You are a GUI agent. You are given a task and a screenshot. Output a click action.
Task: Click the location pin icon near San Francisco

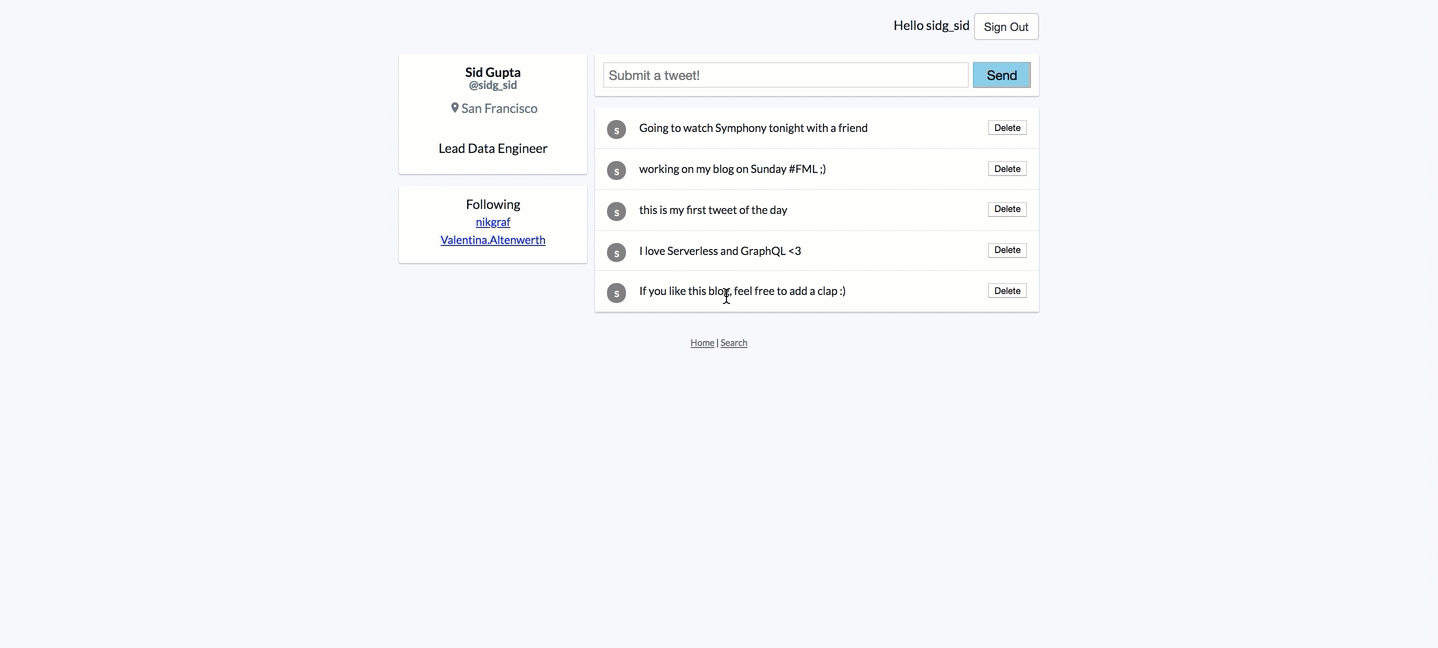(454, 107)
